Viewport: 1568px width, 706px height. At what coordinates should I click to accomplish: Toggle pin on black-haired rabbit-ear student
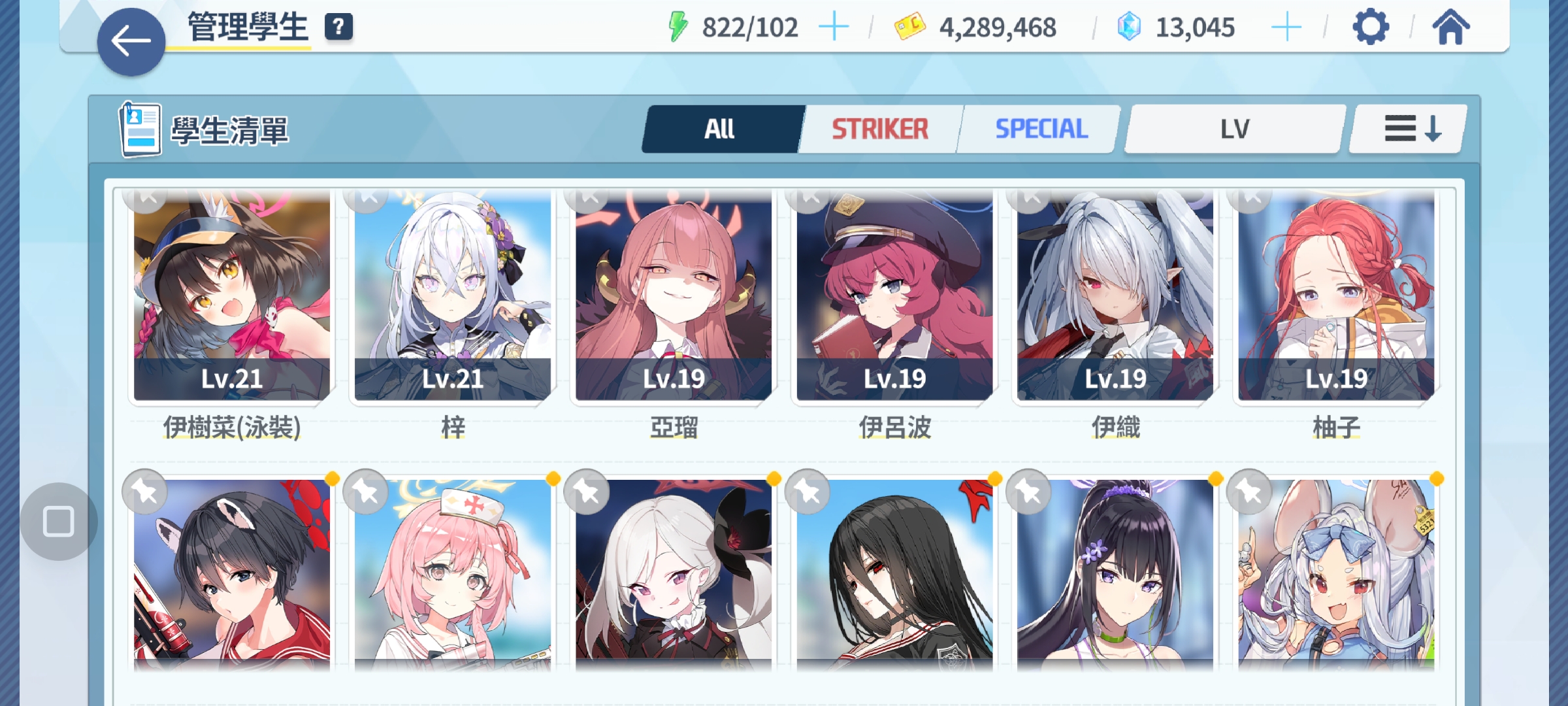pos(145,492)
